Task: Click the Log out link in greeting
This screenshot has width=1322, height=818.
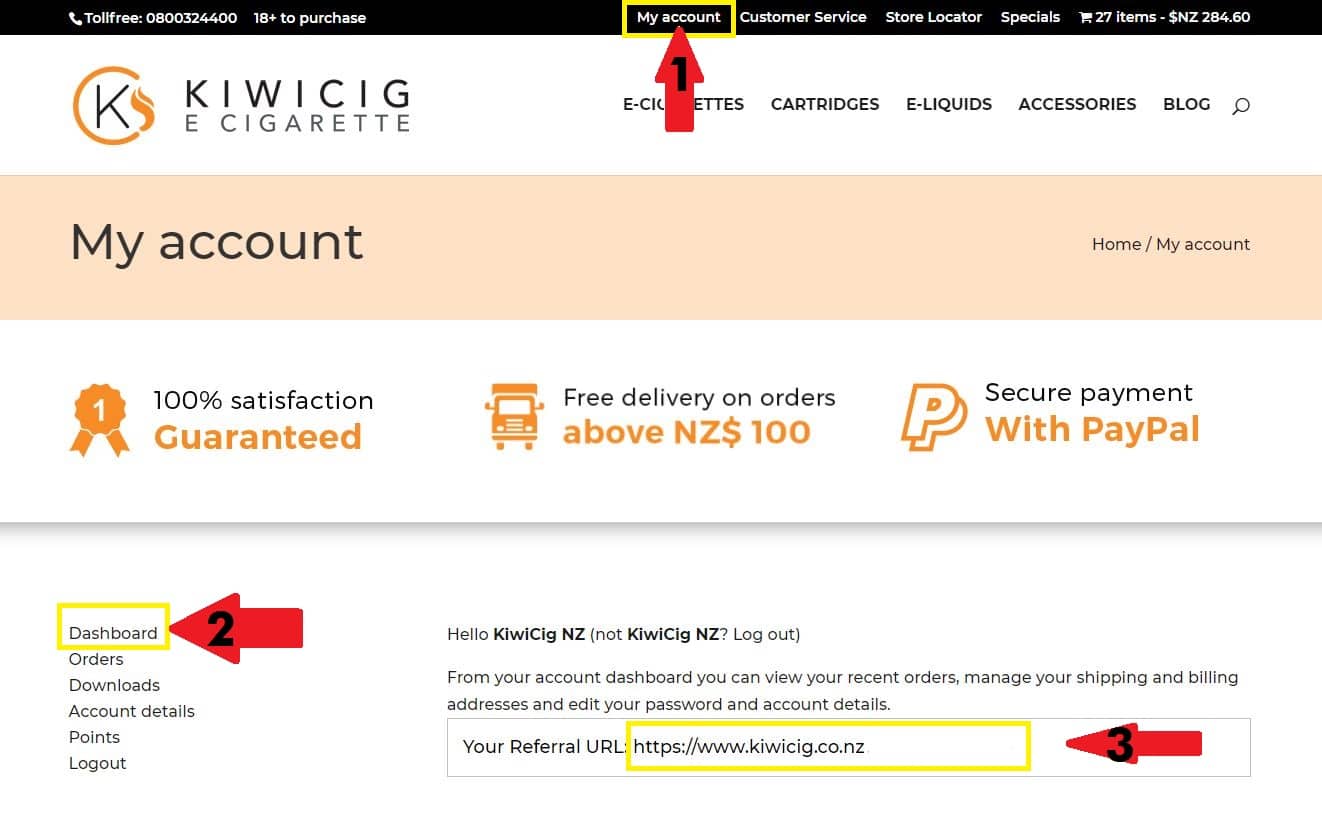Action: [x=764, y=634]
